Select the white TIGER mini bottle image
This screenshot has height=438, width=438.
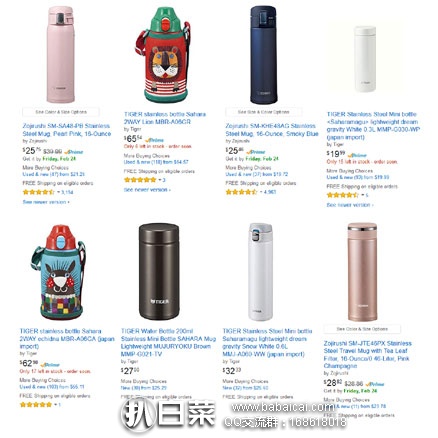click(365, 59)
